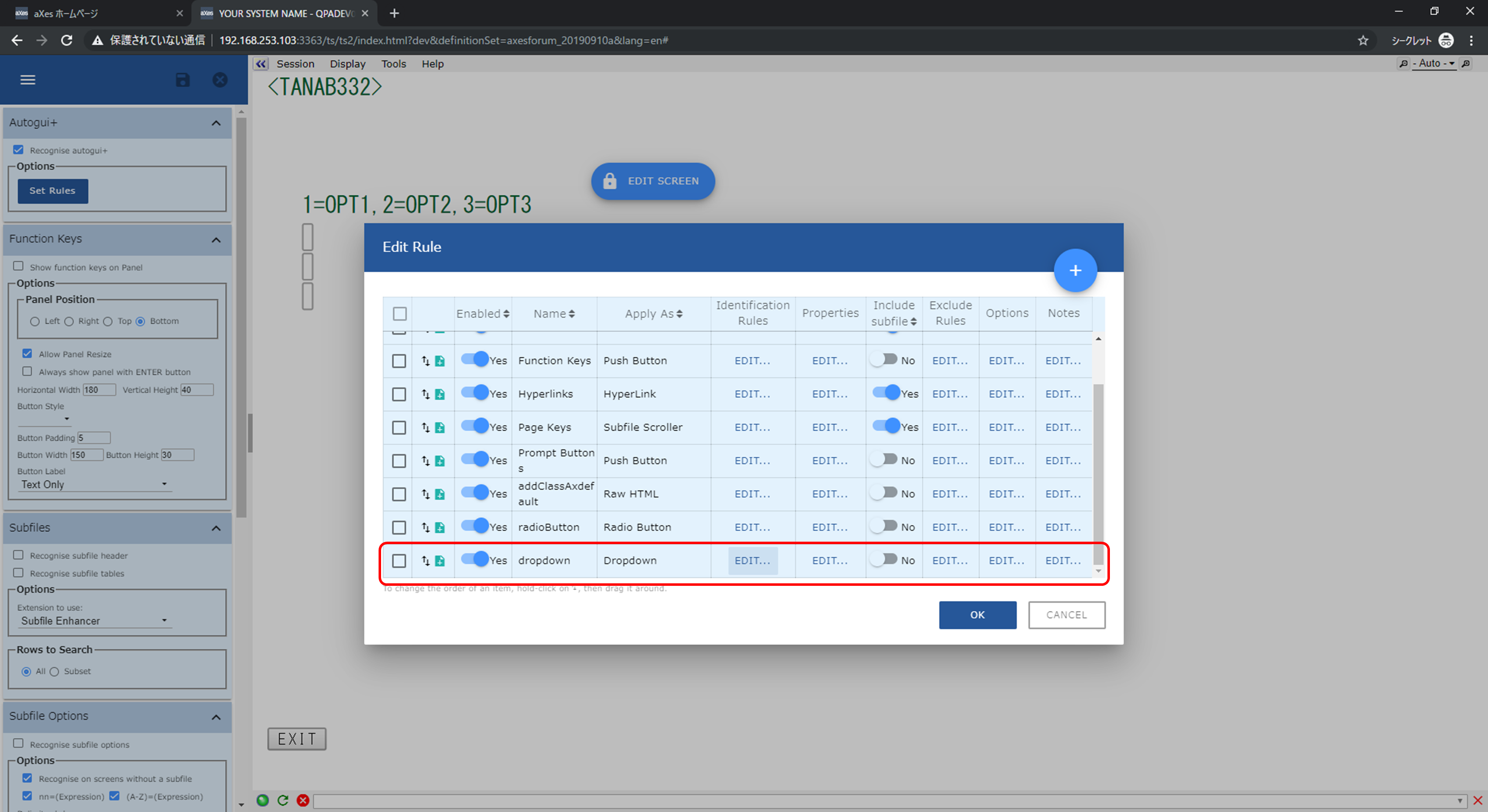Check the select-all checkbox in table header
Viewport: 1488px width, 812px height.
click(399, 313)
